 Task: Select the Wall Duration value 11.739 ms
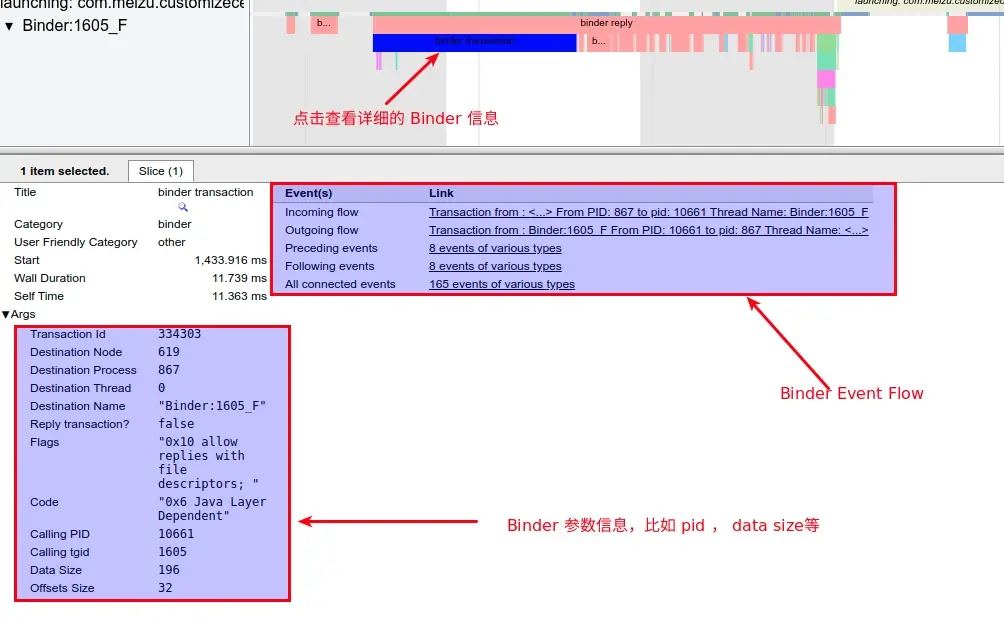pos(239,278)
